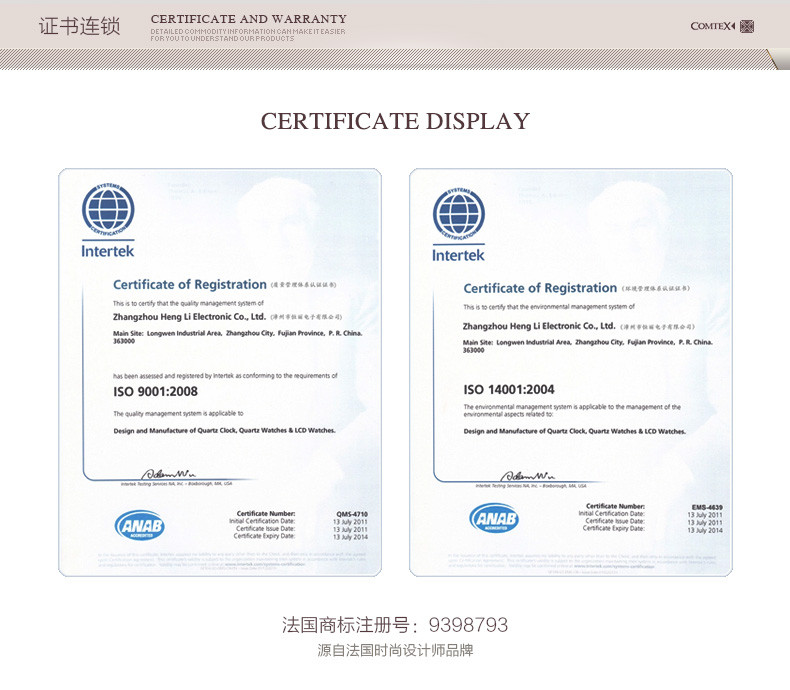Click the square emblem beside the COMTEX logo
The image size is (790, 690).
click(x=747, y=26)
